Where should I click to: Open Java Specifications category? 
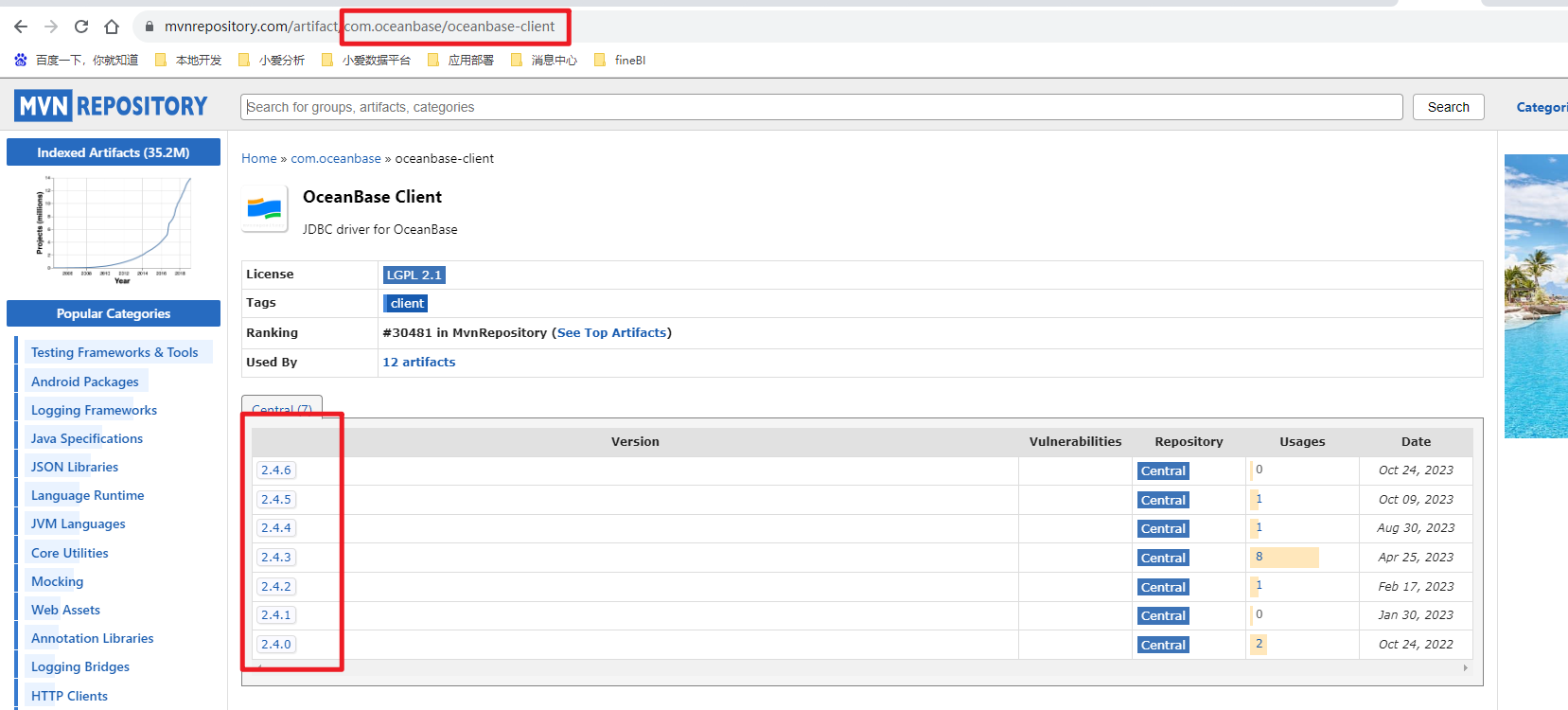point(87,438)
